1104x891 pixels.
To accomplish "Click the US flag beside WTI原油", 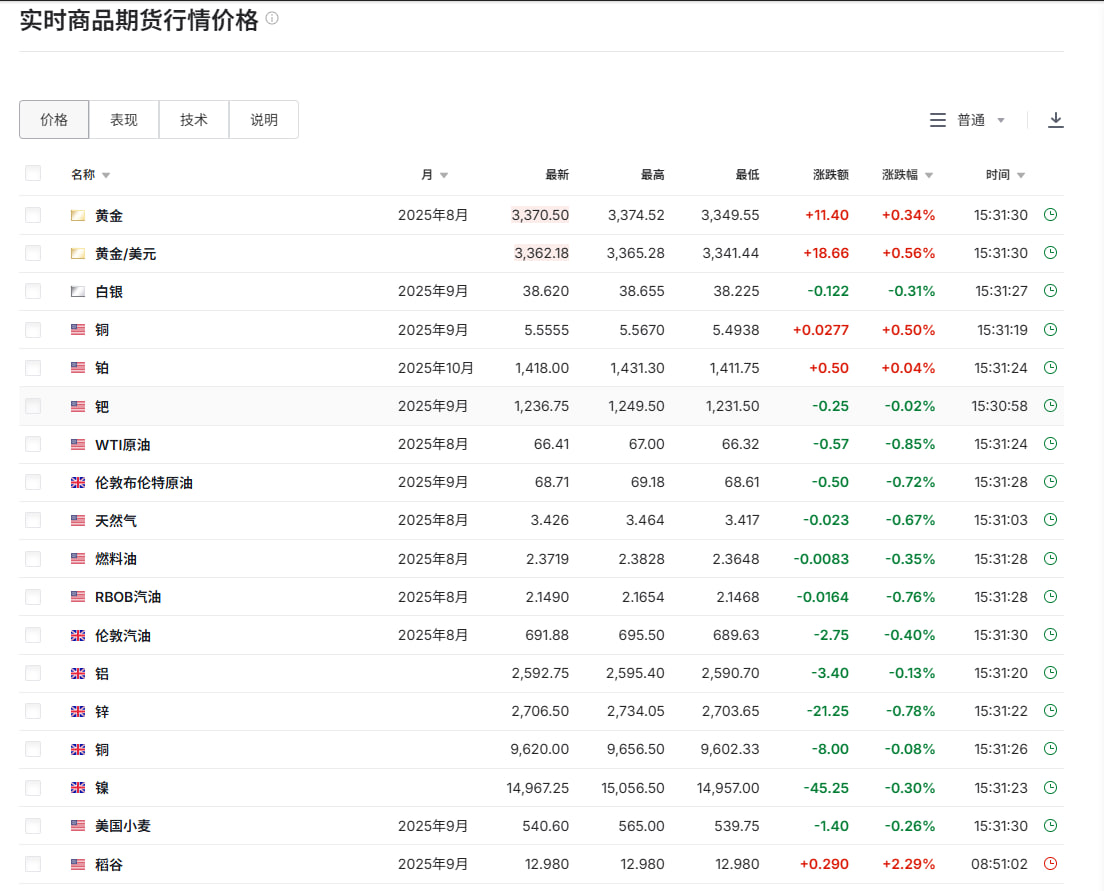I will (x=78, y=444).
